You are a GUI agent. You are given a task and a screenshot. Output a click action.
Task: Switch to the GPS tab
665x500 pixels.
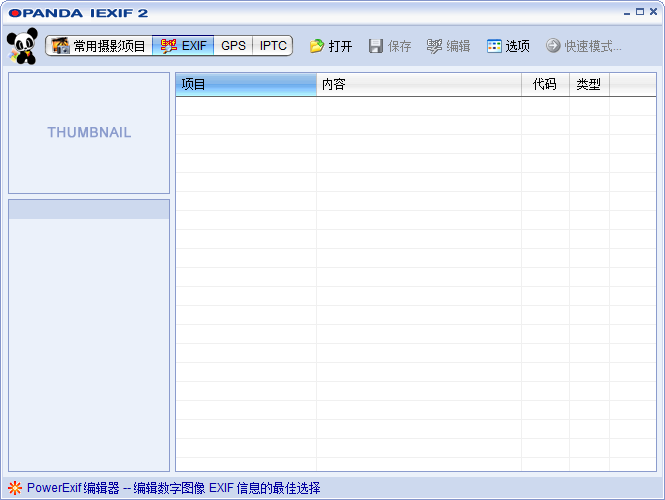pyautogui.click(x=233, y=46)
